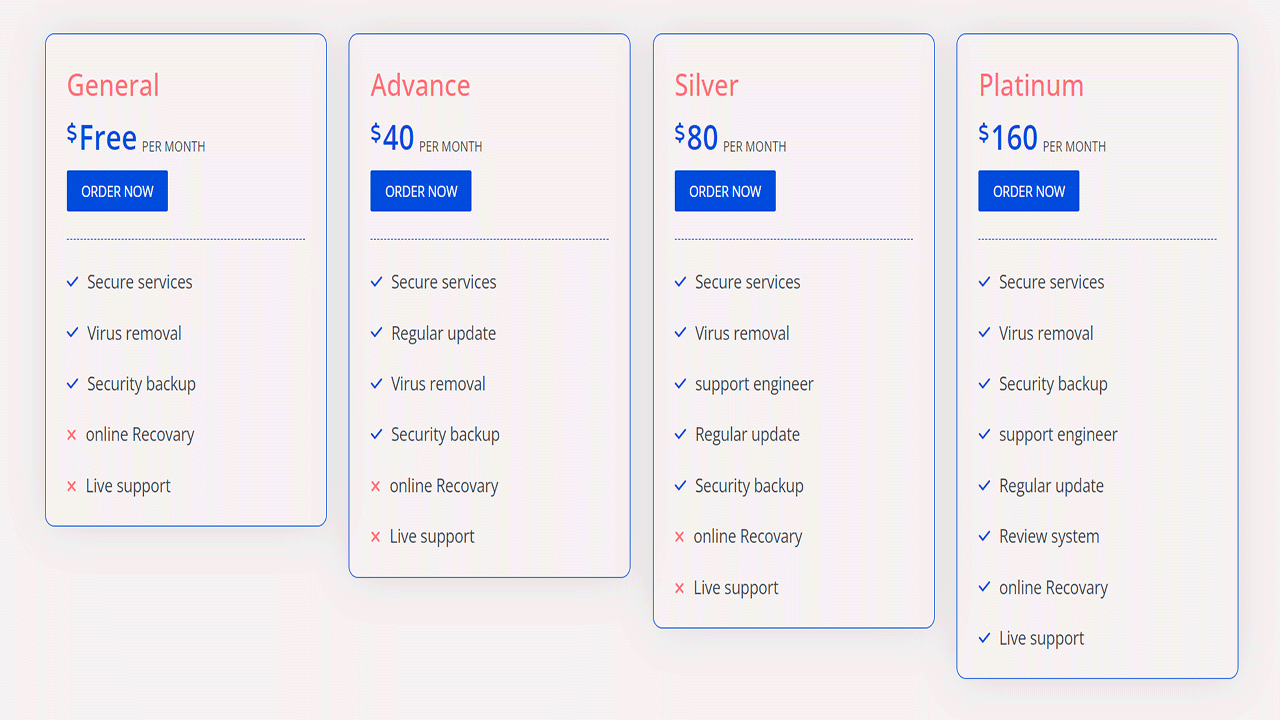
Task: Click the red cross next to Live support in Silver
Action: 680,587
